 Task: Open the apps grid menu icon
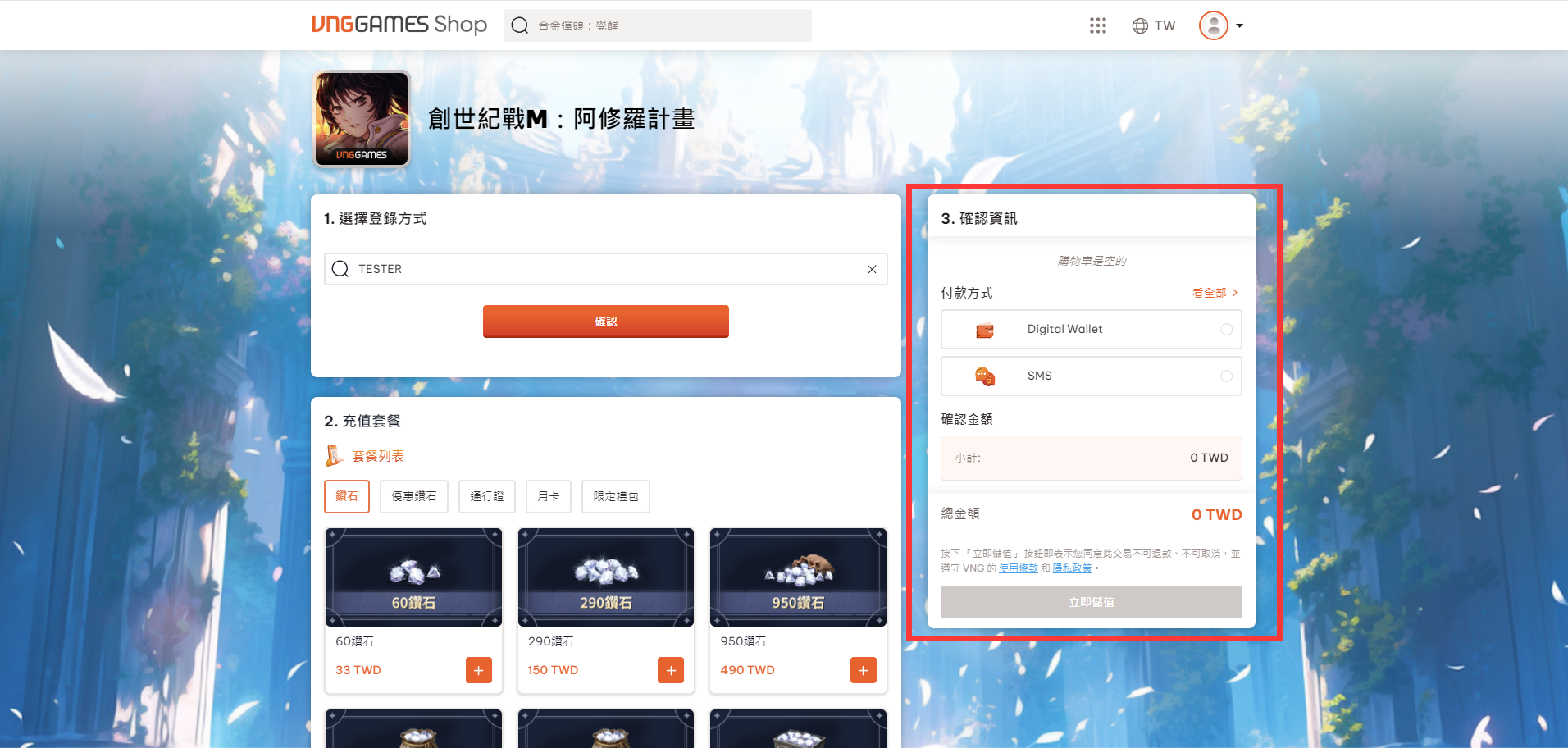pyautogui.click(x=1097, y=25)
